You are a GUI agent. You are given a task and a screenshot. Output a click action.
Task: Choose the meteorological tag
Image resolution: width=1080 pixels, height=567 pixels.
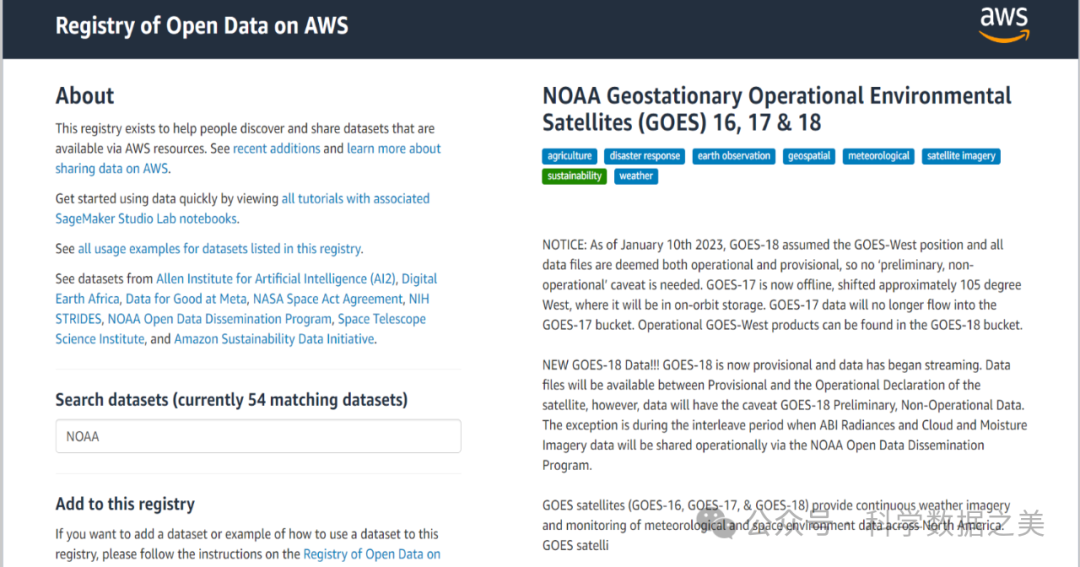pos(878,156)
